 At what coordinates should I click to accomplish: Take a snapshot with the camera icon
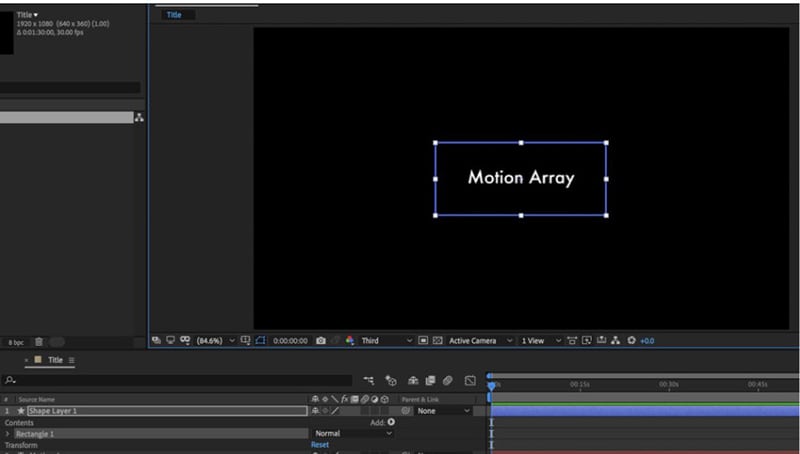pyautogui.click(x=320, y=340)
